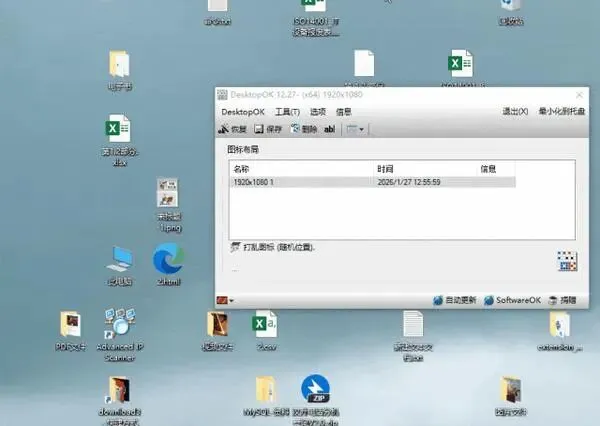The width and height of the screenshot is (600, 426).
Task: Select the ISO14001 Excel file at top
Action: (316, 17)
